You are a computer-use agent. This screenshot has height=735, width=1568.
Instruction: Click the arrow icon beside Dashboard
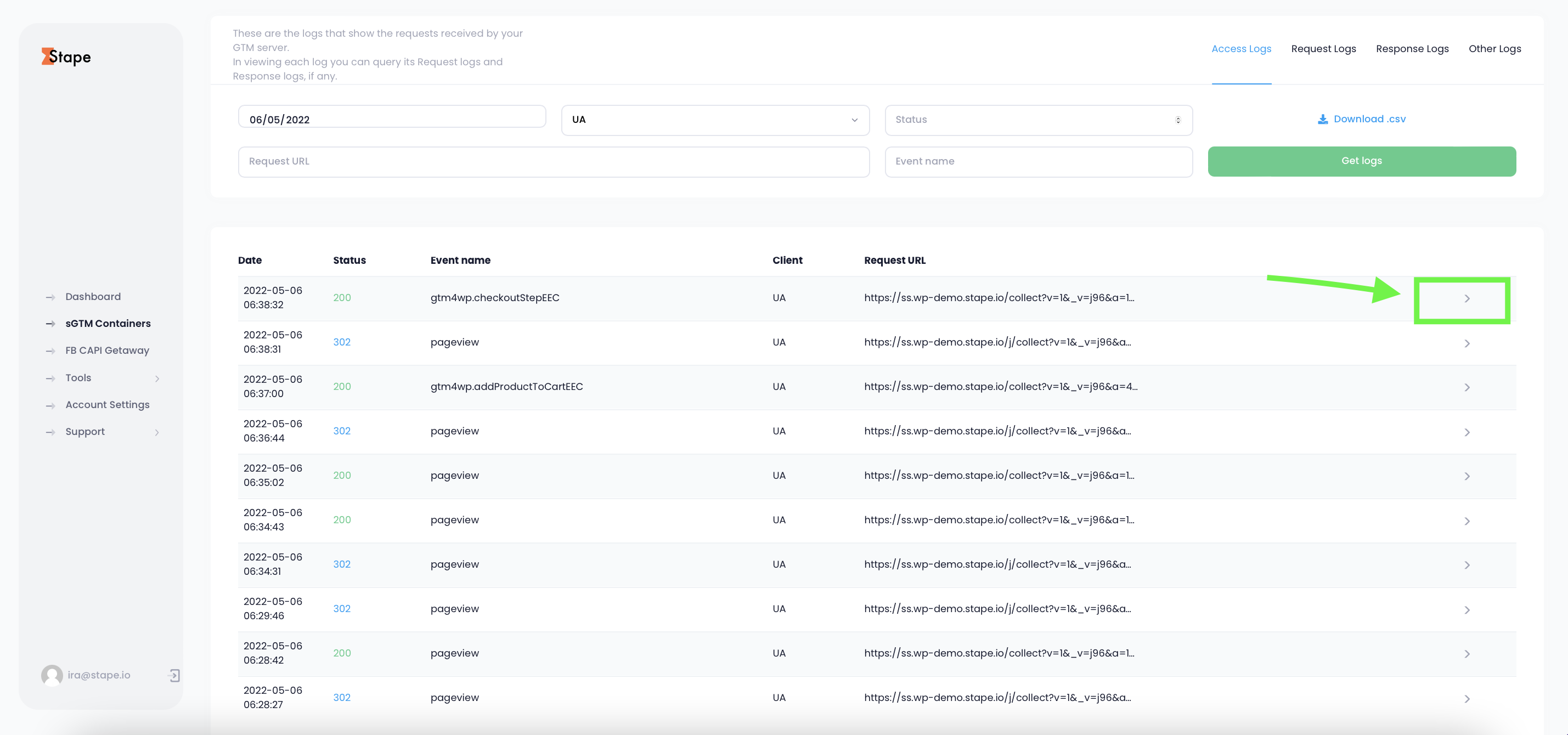50,297
